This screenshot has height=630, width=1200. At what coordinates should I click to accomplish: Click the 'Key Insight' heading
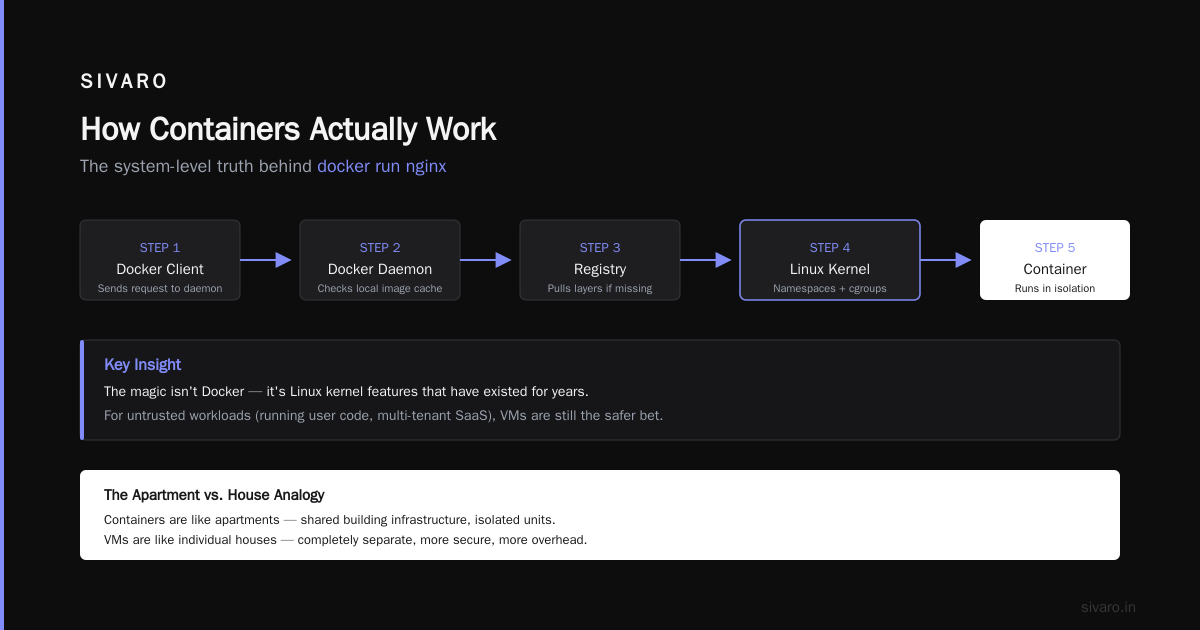[x=143, y=365]
